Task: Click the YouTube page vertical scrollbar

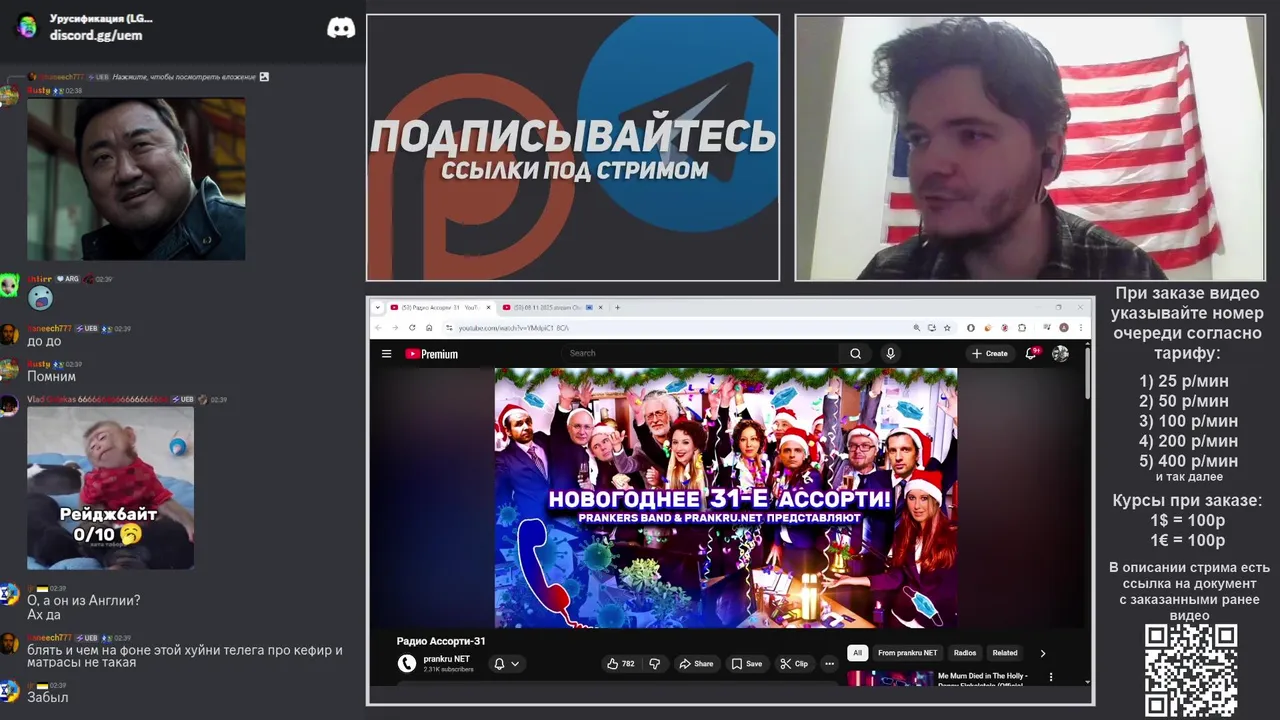Action: 1087,372
